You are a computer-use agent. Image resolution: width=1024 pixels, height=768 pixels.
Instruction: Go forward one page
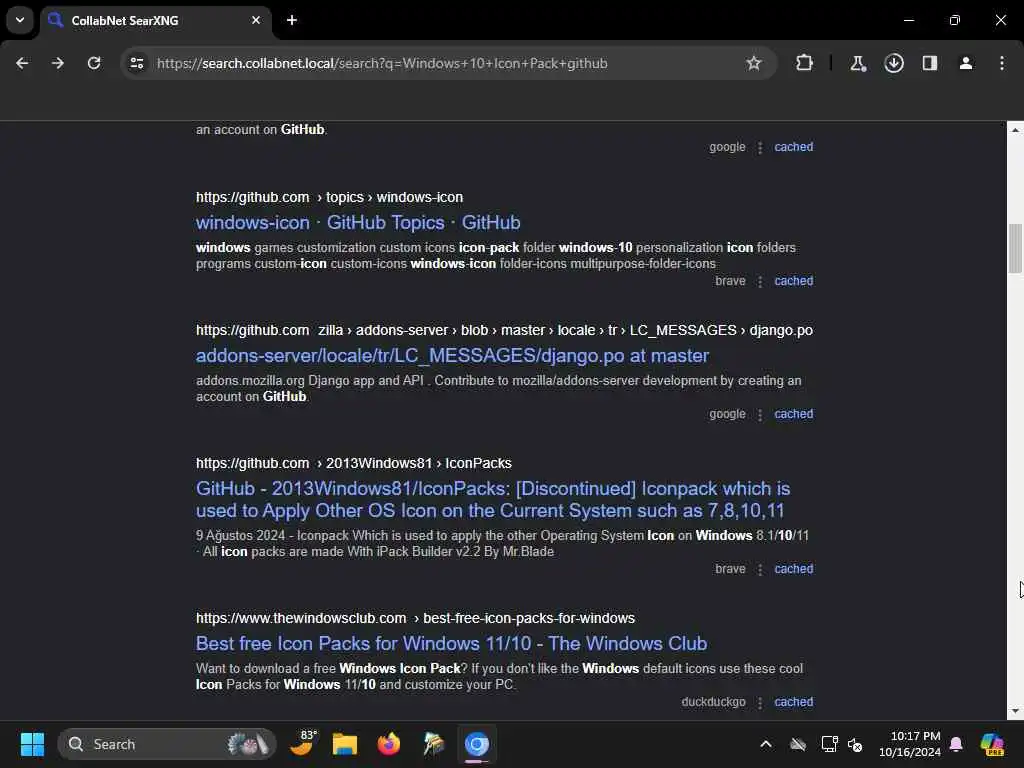[58, 63]
